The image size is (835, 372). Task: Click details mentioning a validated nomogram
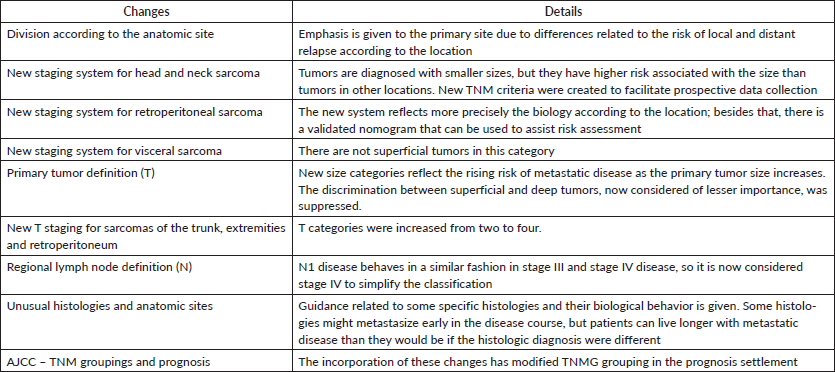point(563,120)
